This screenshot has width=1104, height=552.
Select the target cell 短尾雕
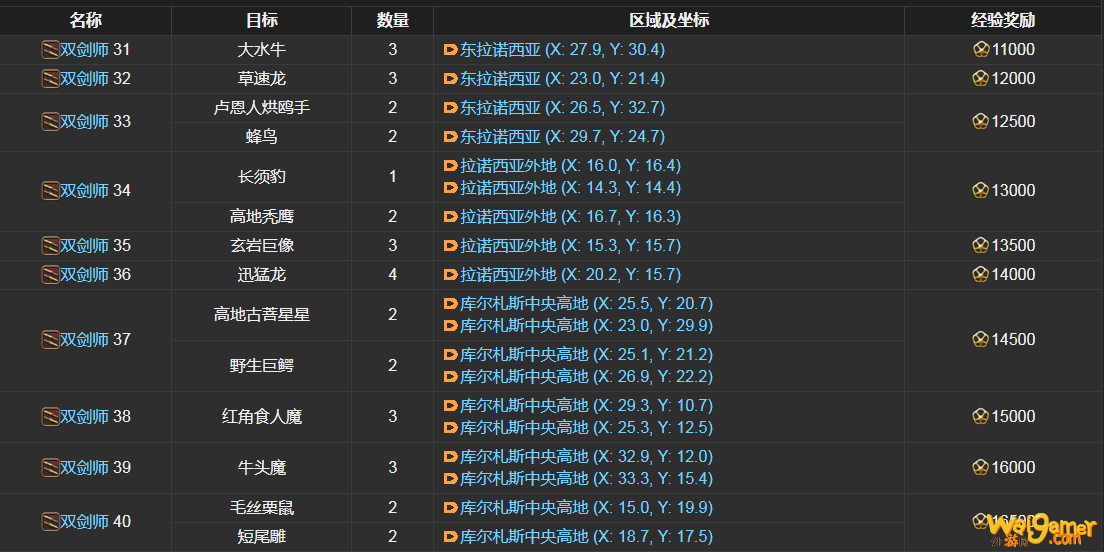tap(261, 537)
